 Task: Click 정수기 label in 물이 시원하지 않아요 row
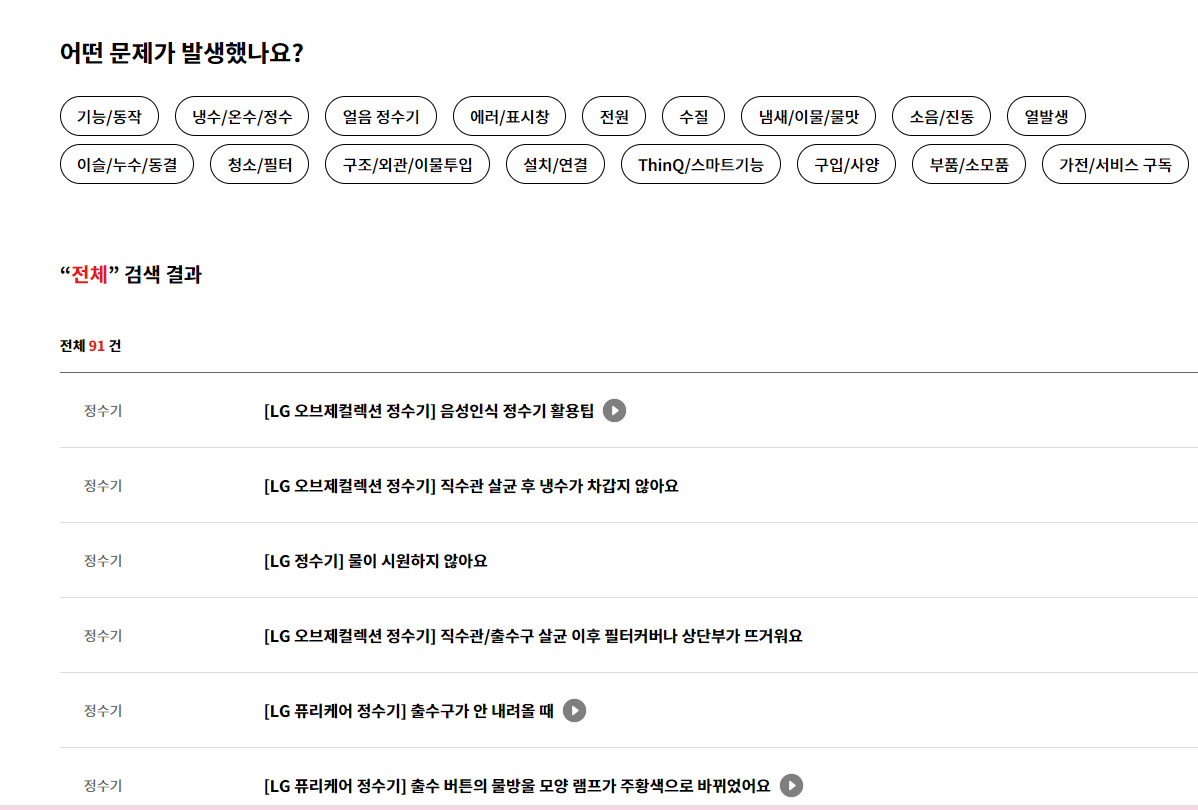coord(103,561)
